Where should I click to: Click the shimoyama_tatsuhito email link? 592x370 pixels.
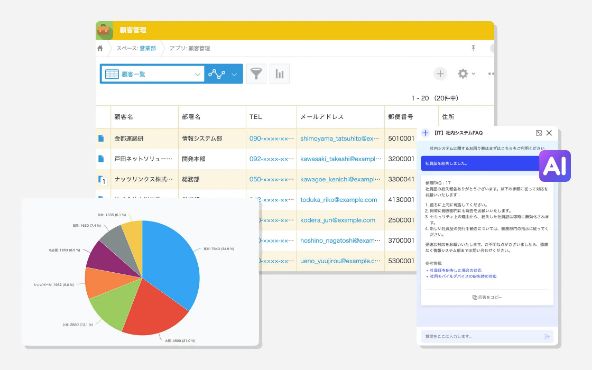(x=339, y=139)
